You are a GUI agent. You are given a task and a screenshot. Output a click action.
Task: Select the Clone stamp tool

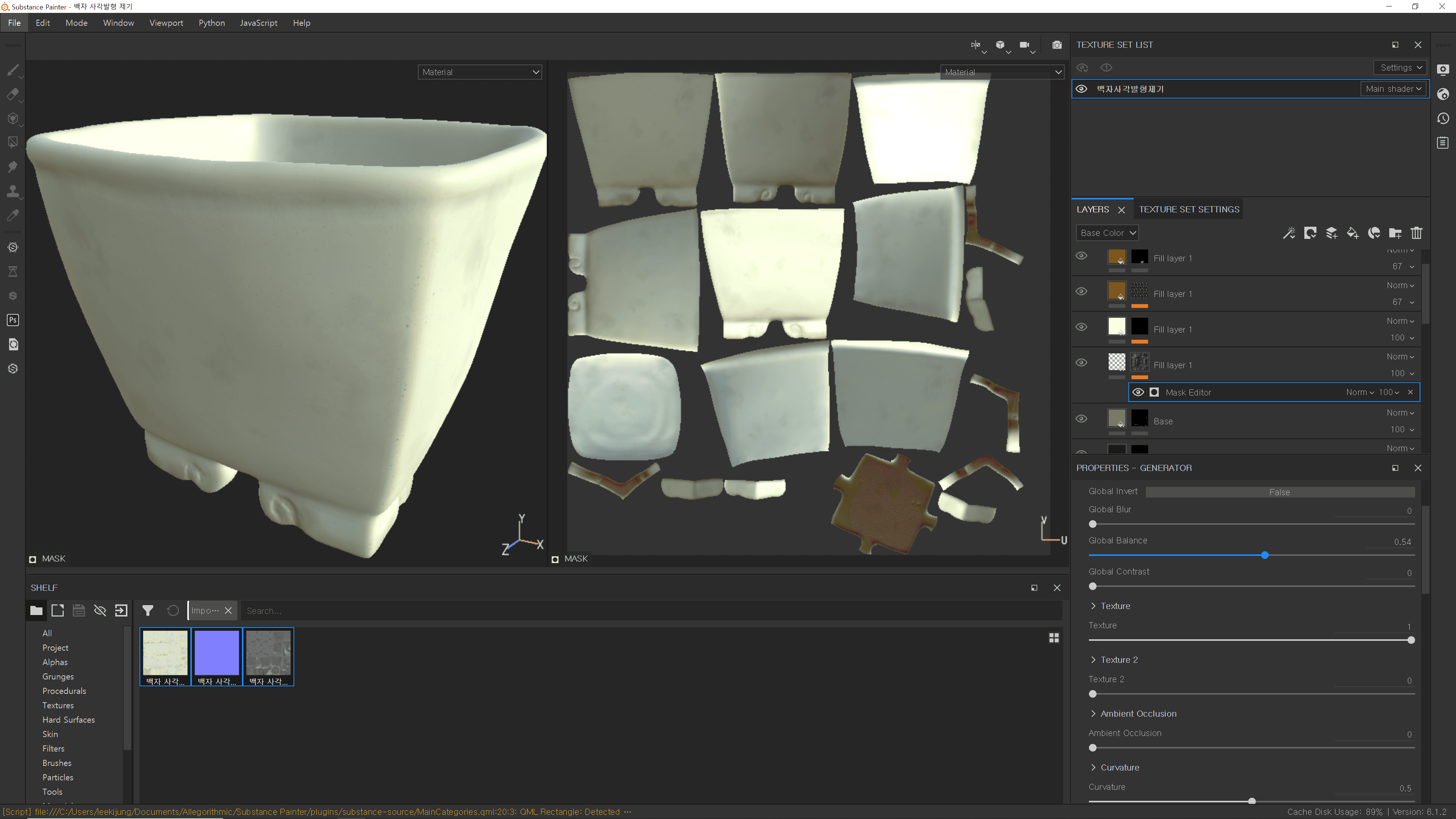[x=13, y=191]
